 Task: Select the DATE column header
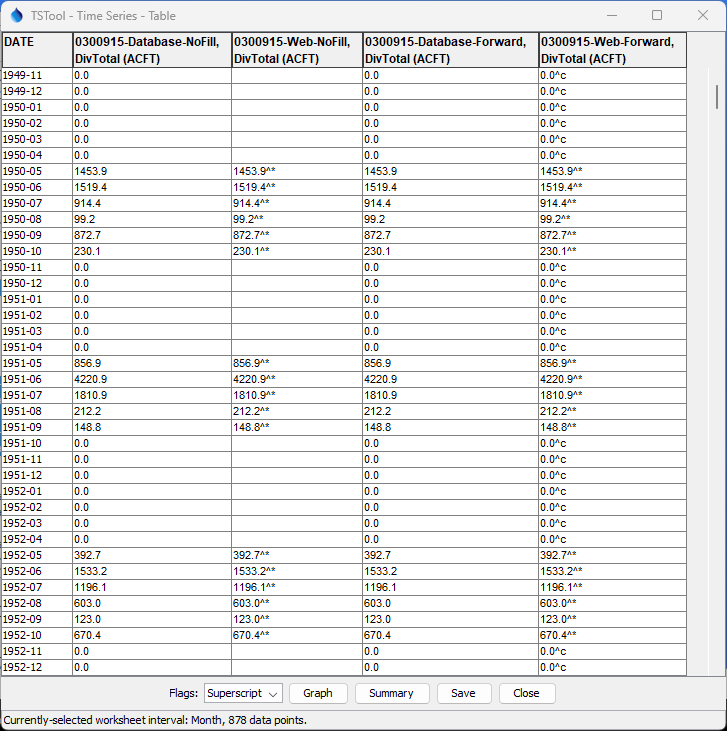pyautogui.click(x=37, y=50)
